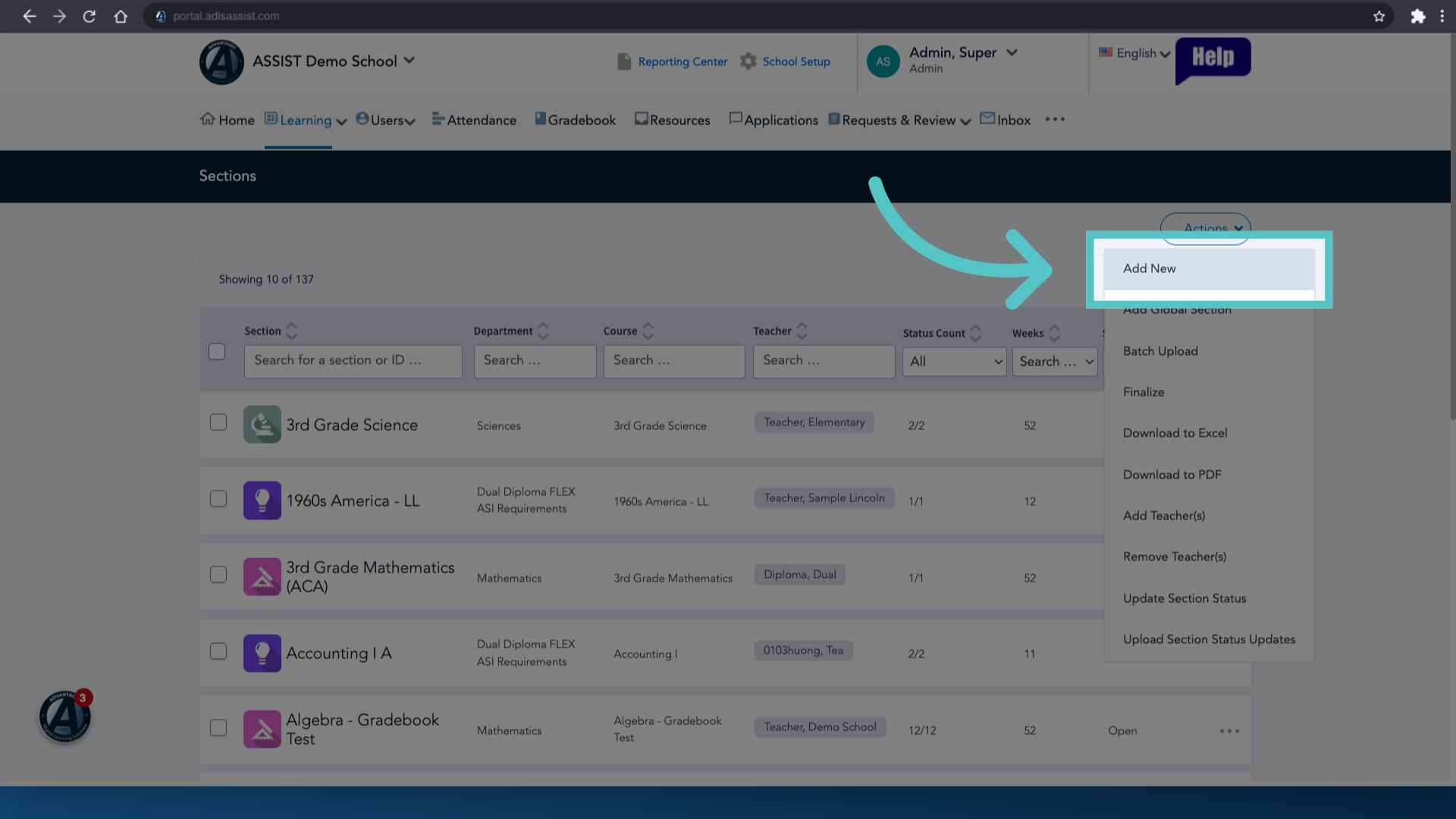Click the School Setup gear icon
The image size is (1456, 819).
[748, 61]
